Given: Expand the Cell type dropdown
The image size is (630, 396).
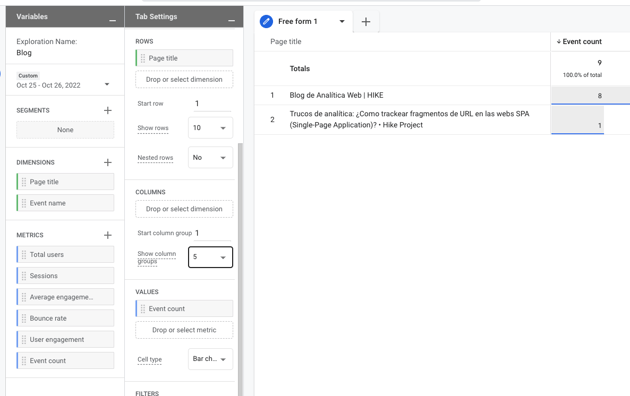Looking at the screenshot, I should click(210, 359).
